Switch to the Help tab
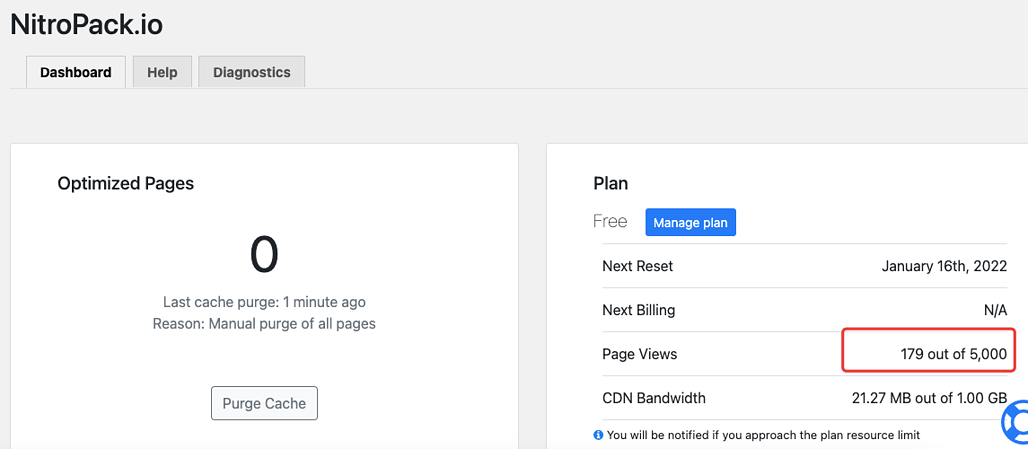1028x449 pixels. (x=162, y=72)
